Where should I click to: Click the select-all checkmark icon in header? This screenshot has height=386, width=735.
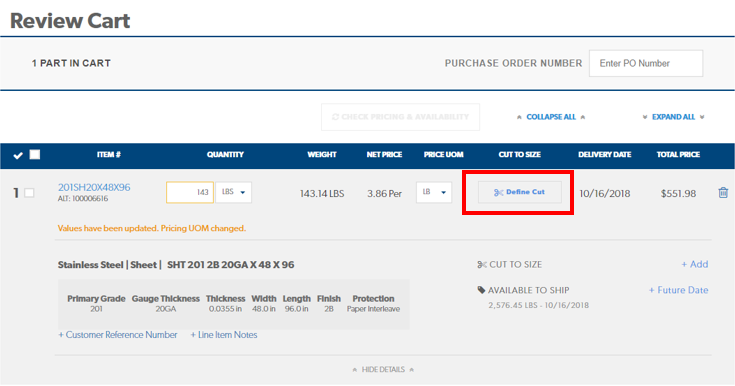[x=18, y=155]
